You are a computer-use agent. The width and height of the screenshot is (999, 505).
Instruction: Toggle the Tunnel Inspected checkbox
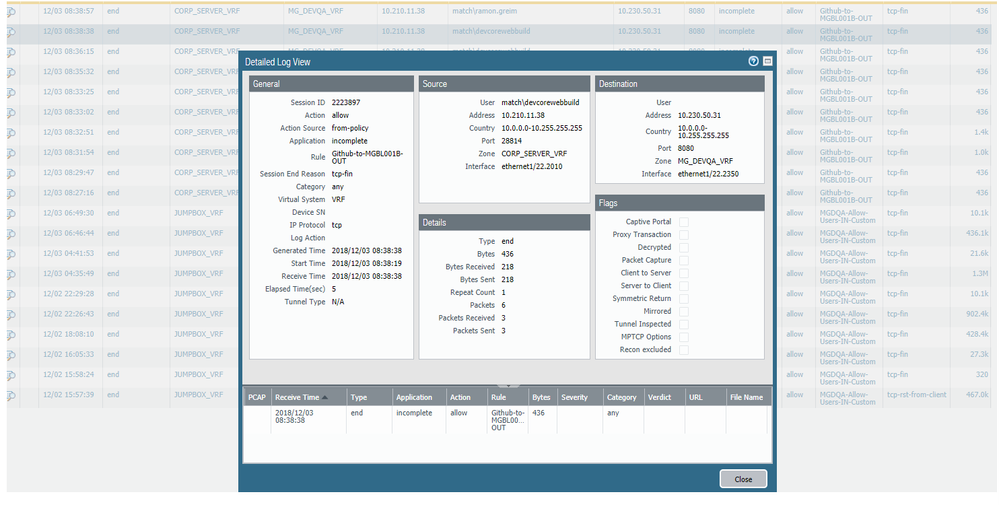(684, 324)
